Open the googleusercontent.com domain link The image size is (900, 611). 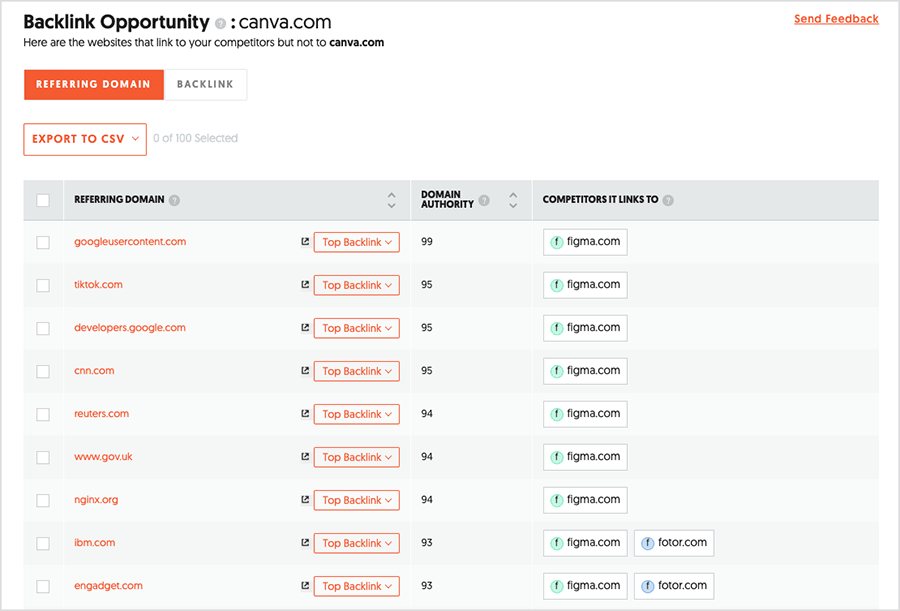pyautogui.click(x=130, y=242)
